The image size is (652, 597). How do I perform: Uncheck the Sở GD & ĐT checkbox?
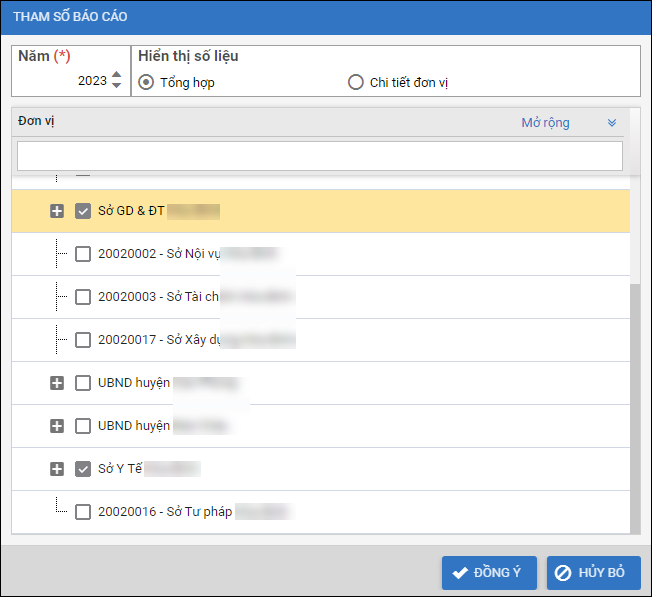pos(83,211)
